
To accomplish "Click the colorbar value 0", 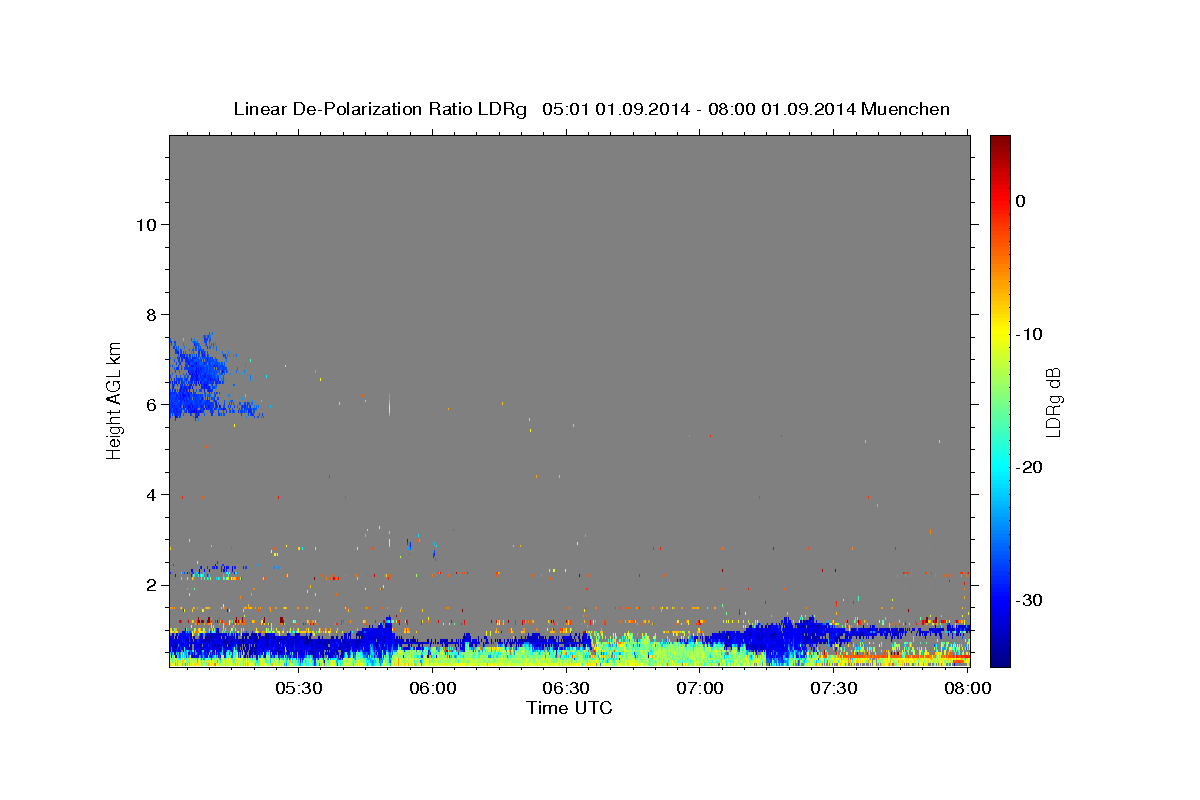I will click(x=1021, y=201).
